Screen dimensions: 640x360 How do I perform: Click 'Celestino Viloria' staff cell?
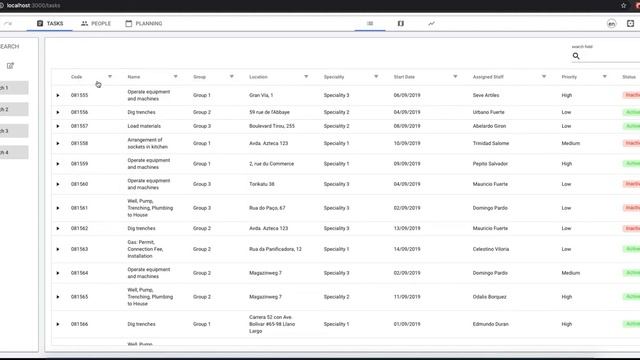click(491, 249)
